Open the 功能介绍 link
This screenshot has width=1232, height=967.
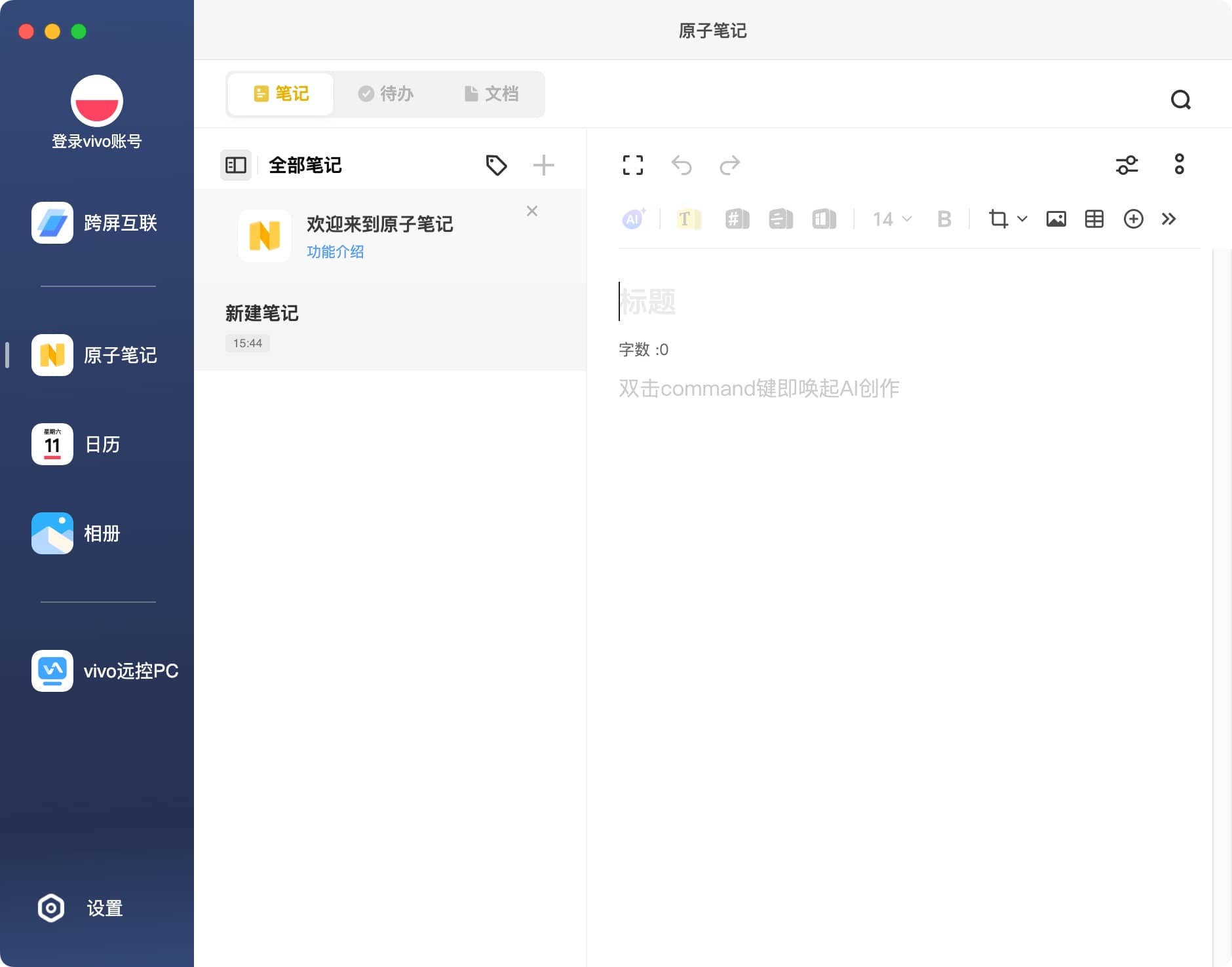[x=336, y=252]
